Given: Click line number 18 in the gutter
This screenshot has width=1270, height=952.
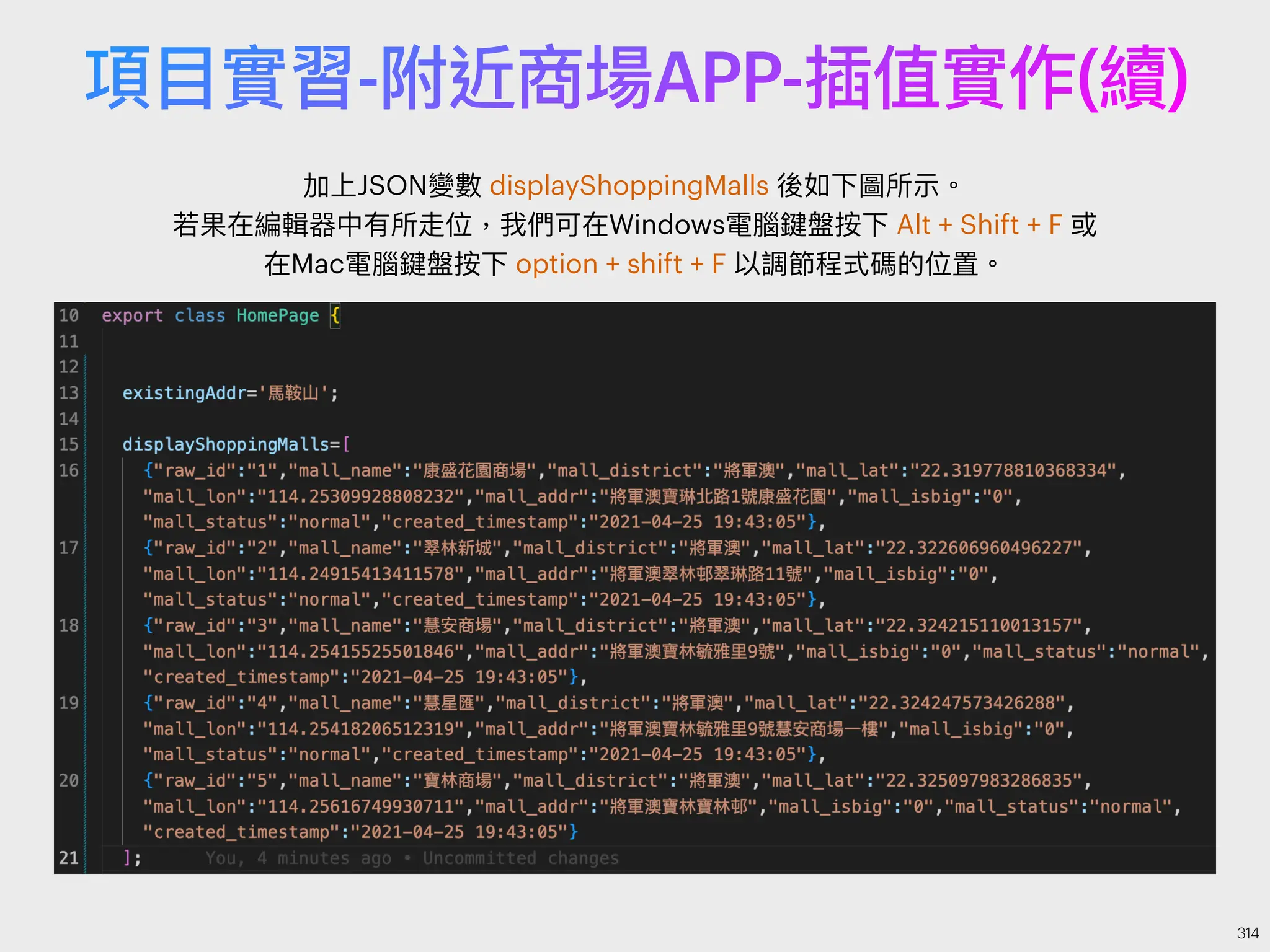Looking at the screenshot, I should tap(69, 625).
